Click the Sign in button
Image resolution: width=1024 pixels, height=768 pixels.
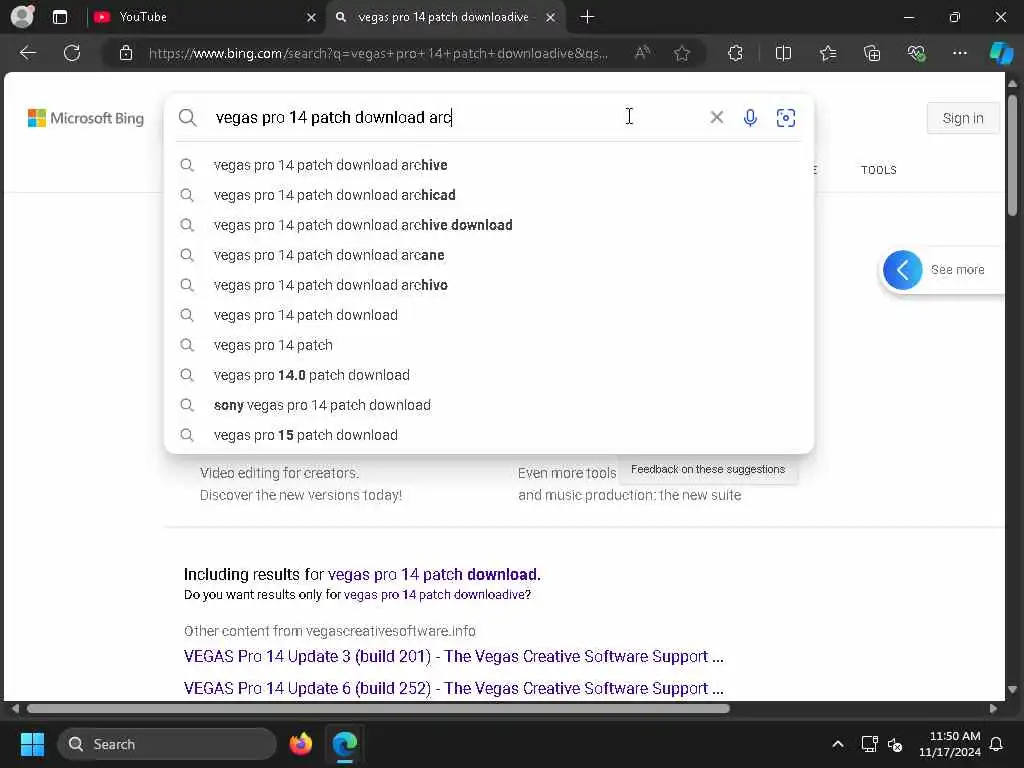pyautogui.click(x=963, y=118)
